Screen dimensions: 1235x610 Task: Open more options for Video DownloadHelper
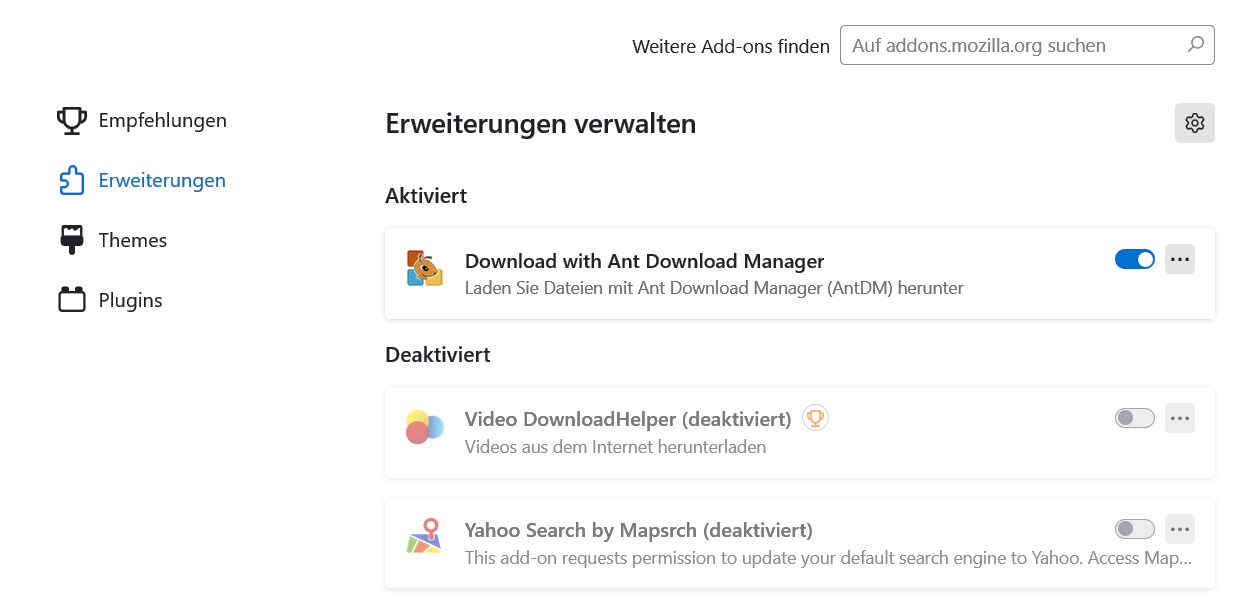click(x=1180, y=418)
